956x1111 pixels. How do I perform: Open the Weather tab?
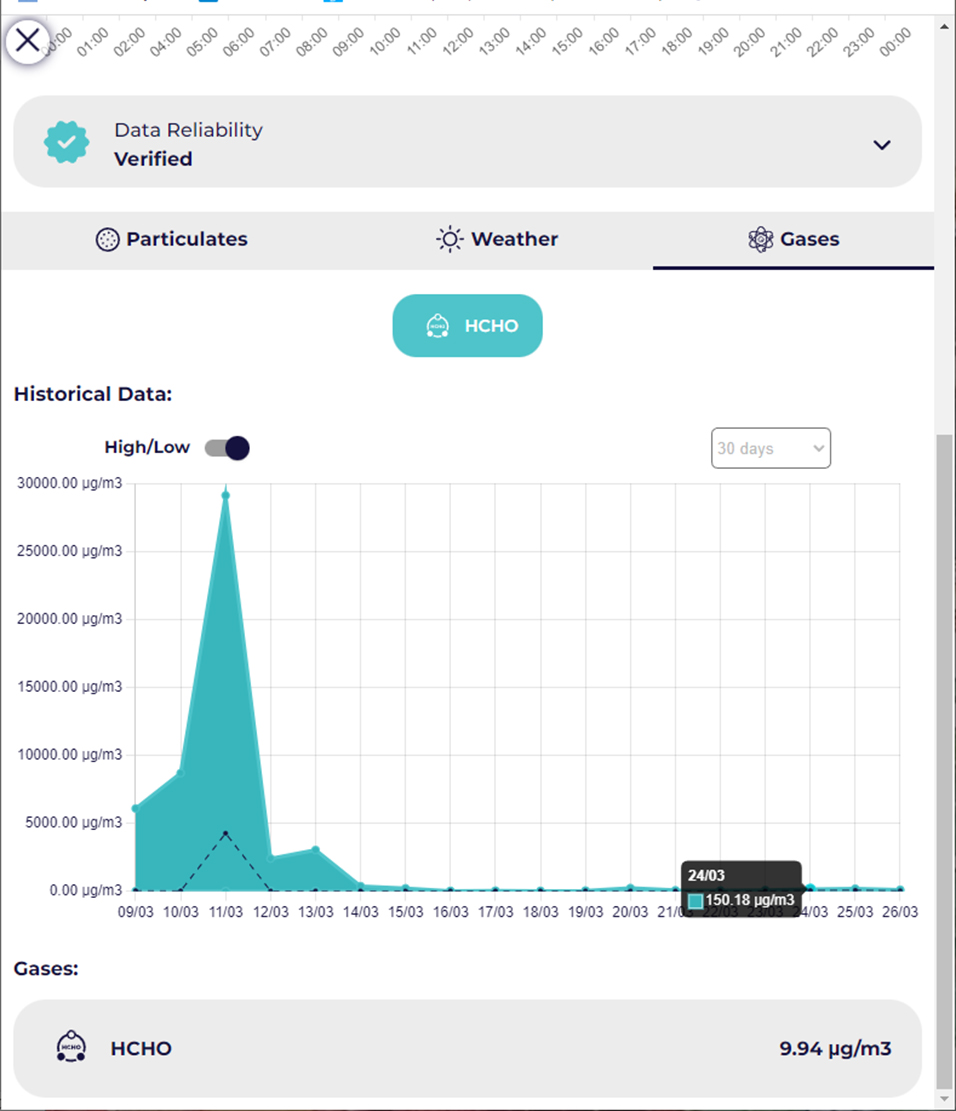pyautogui.click(x=497, y=240)
